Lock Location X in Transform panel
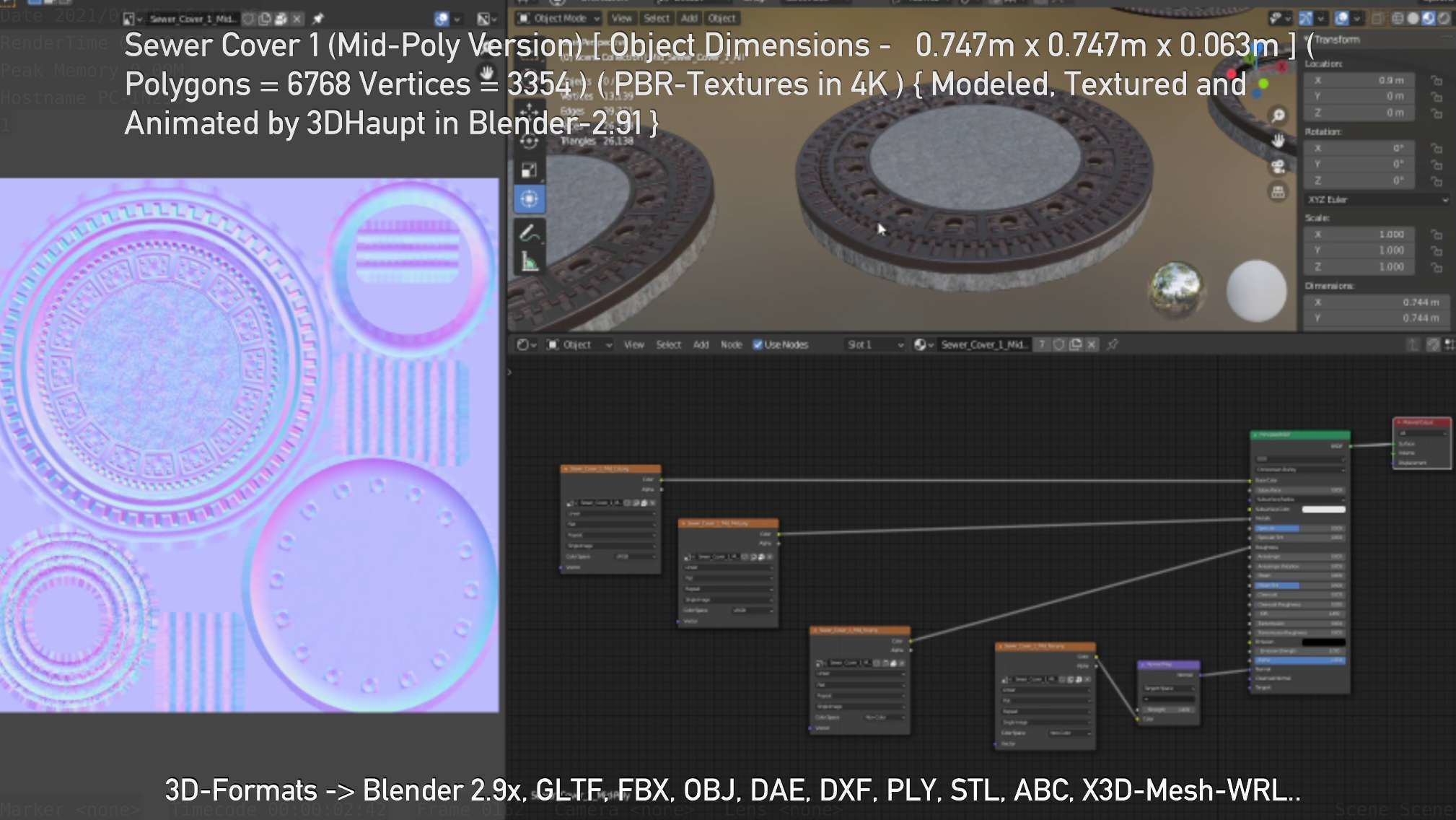 pos(1437,80)
